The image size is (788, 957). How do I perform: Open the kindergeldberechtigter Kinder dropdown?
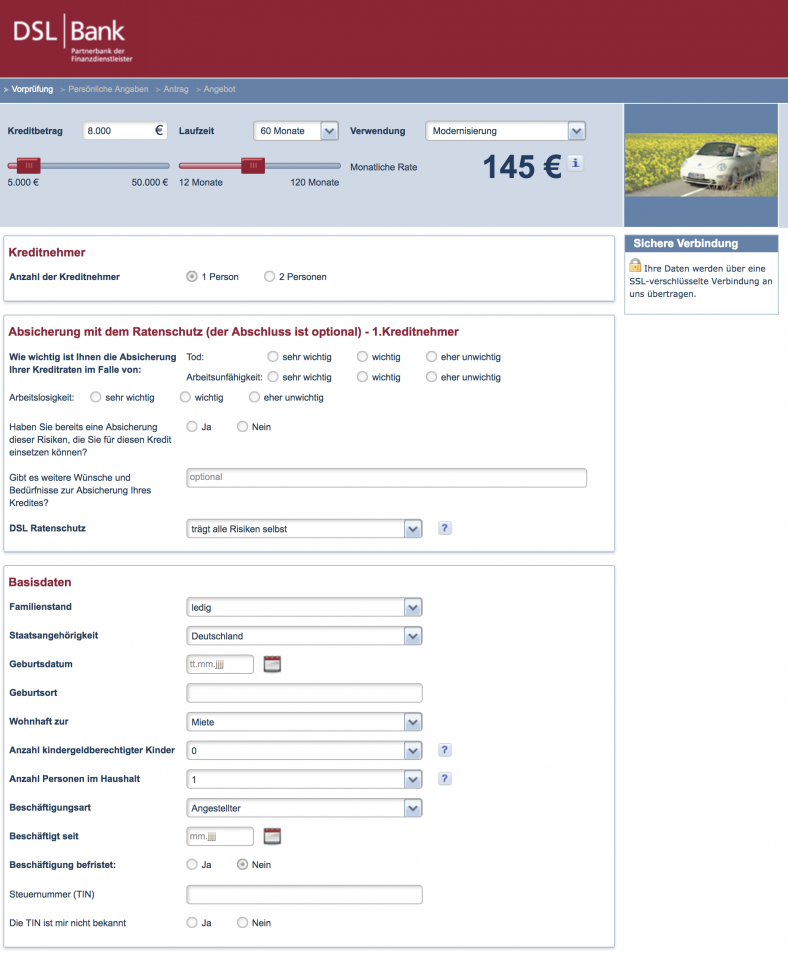304,751
